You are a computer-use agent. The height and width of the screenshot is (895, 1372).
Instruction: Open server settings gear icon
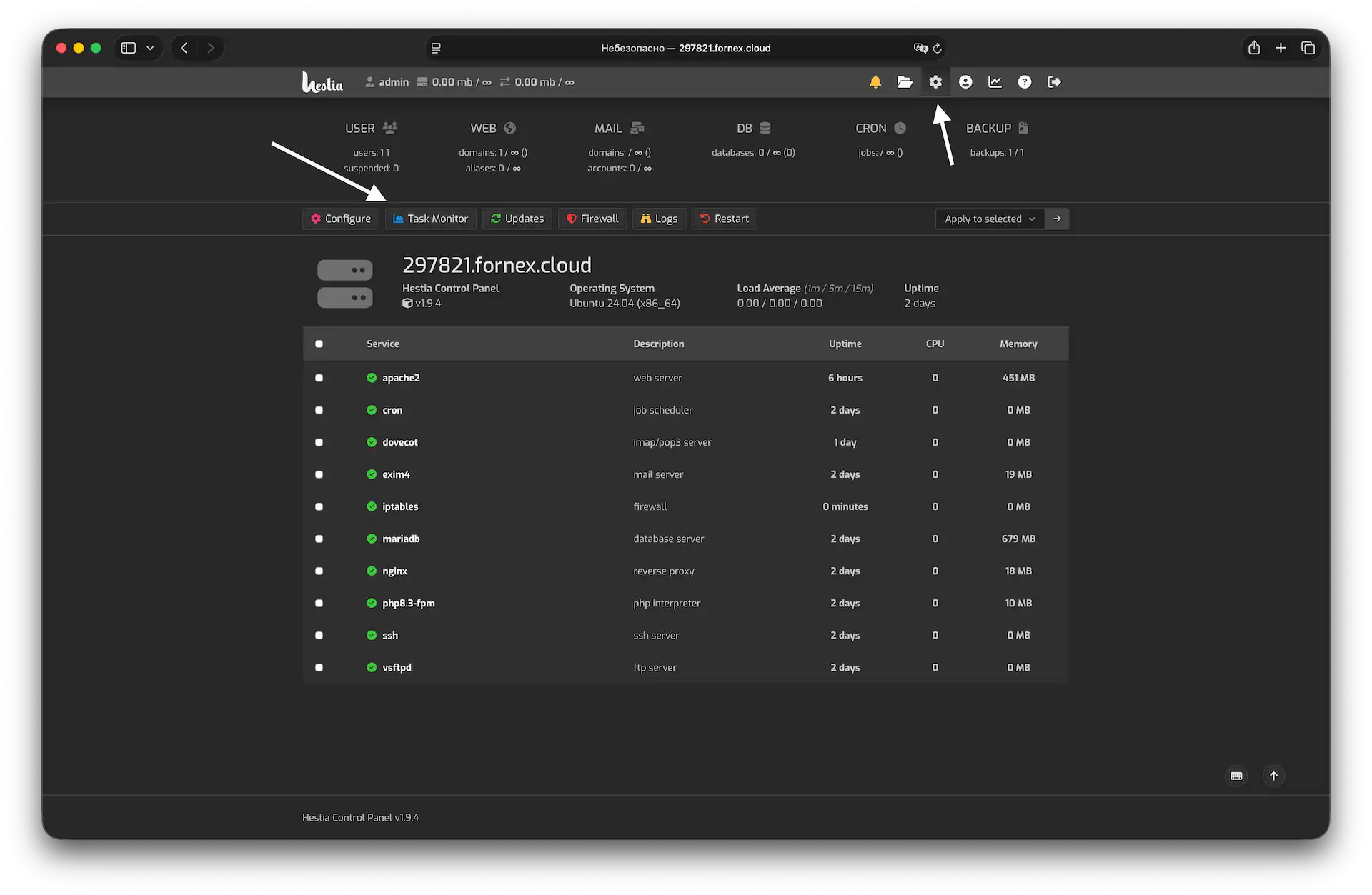pyautogui.click(x=935, y=82)
